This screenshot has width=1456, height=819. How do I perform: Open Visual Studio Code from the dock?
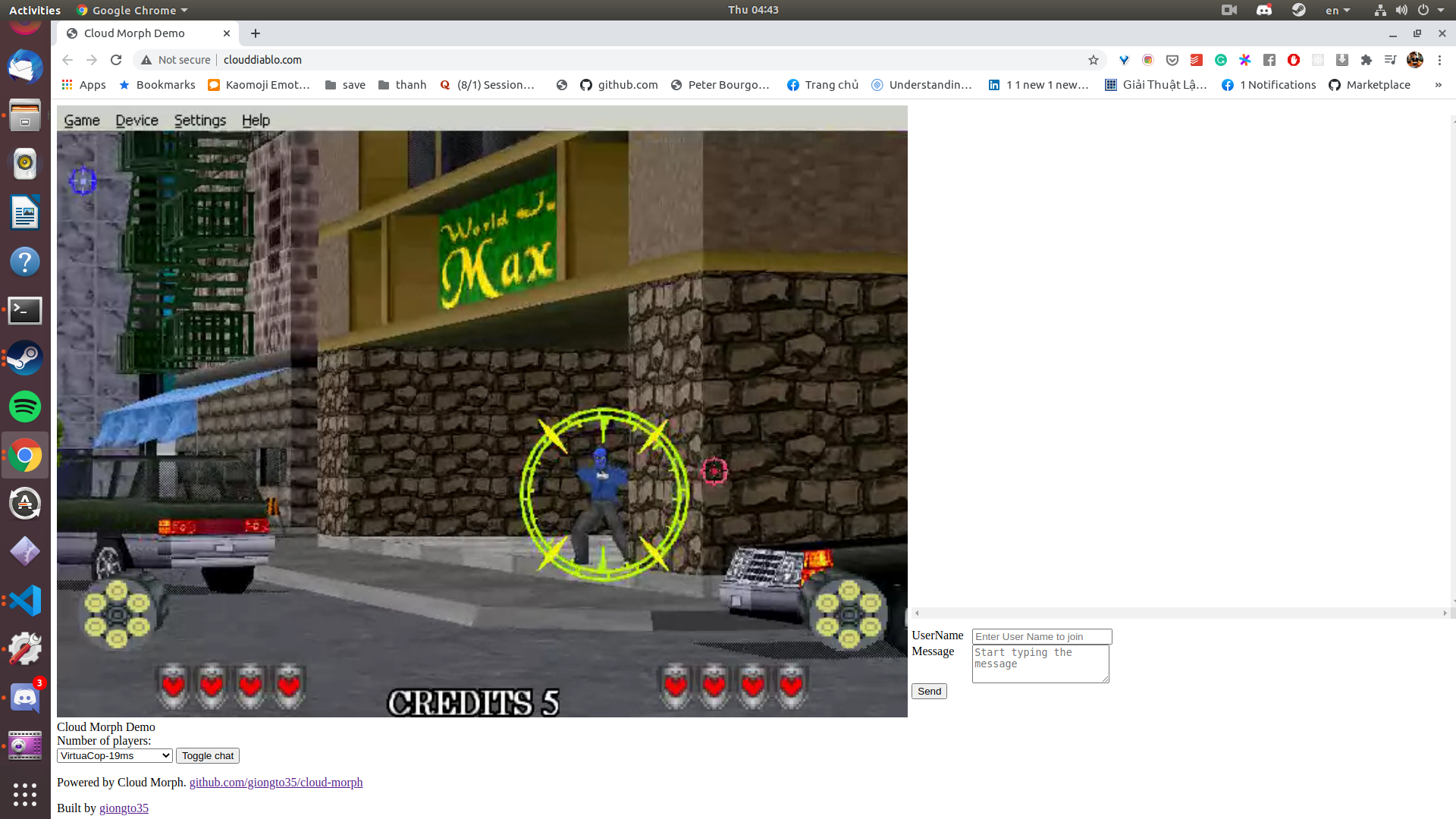[x=25, y=601]
